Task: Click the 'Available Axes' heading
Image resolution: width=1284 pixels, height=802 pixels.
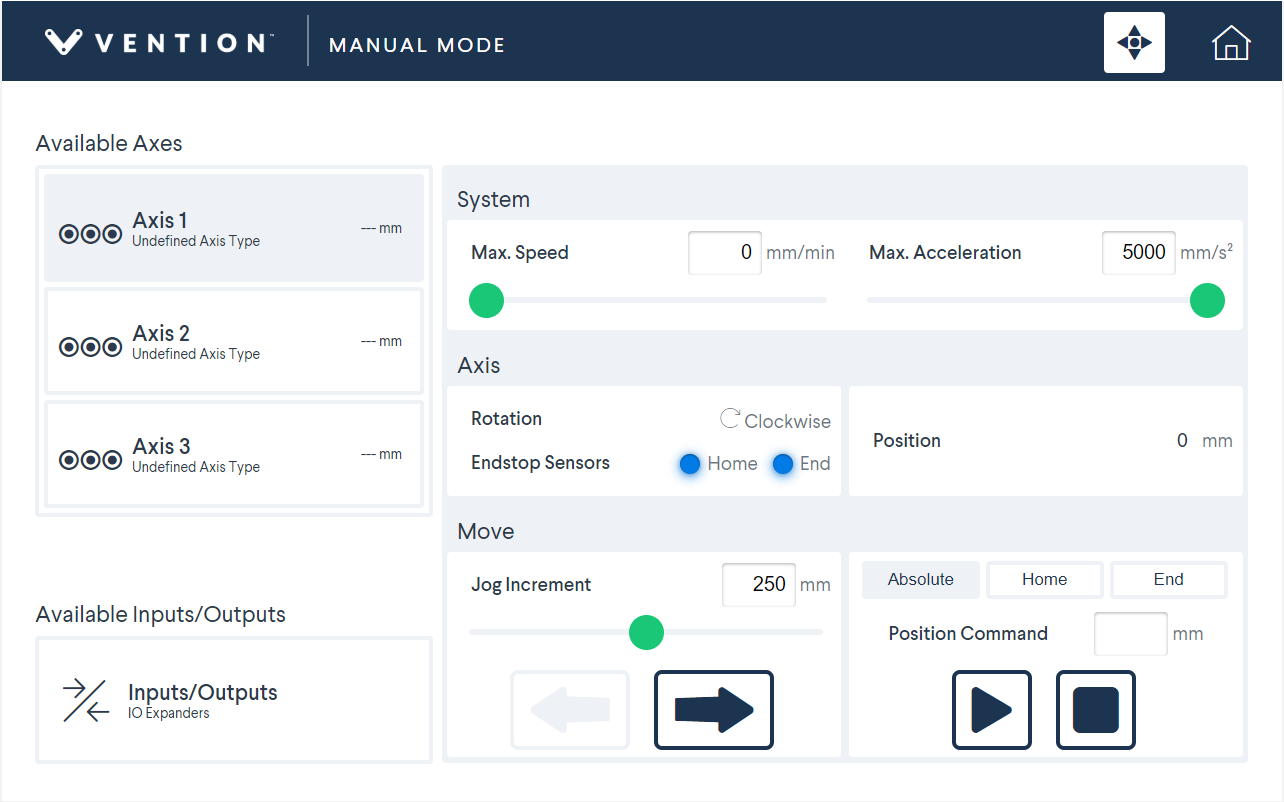Action: click(x=109, y=143)
